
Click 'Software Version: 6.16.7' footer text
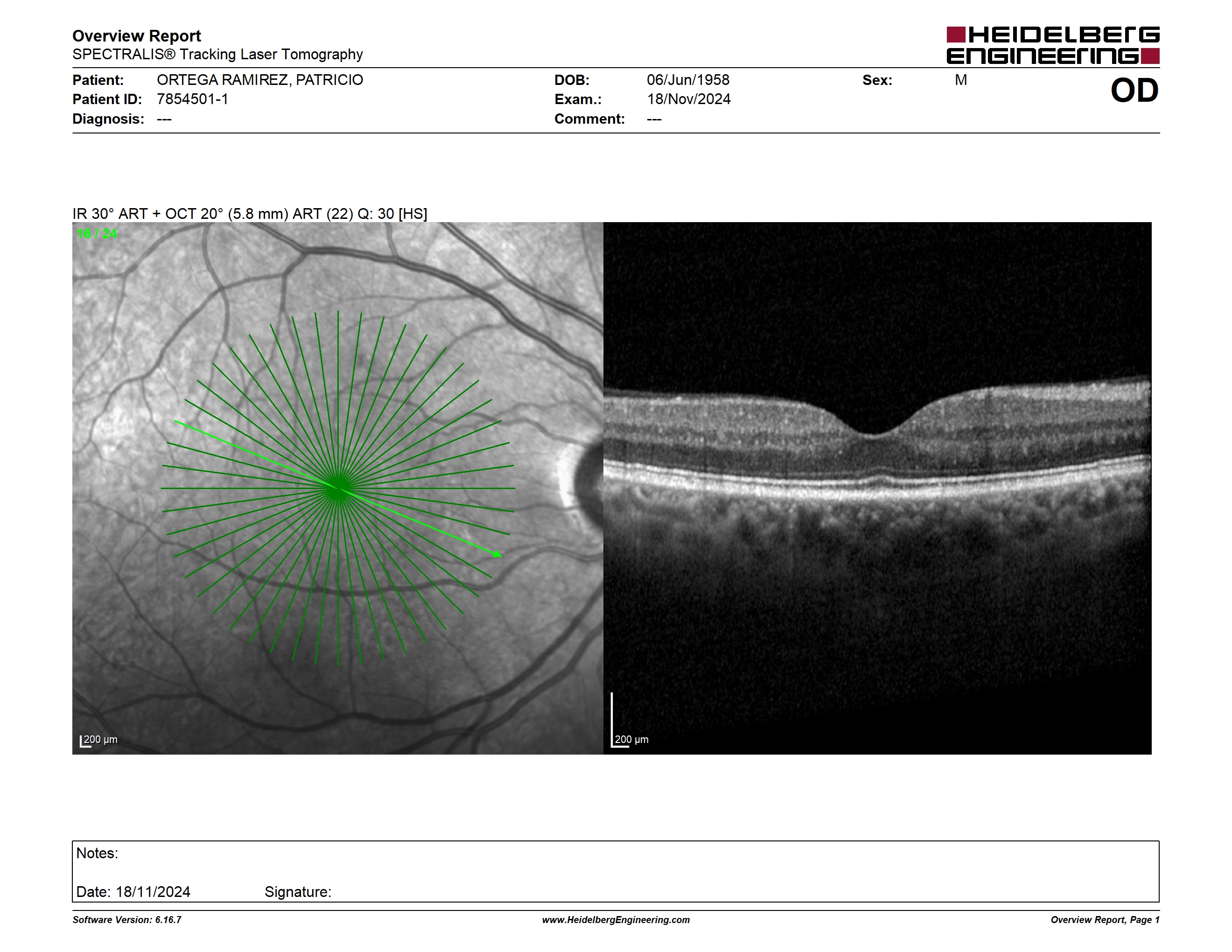pyautogui.click(x=127, y=920)
